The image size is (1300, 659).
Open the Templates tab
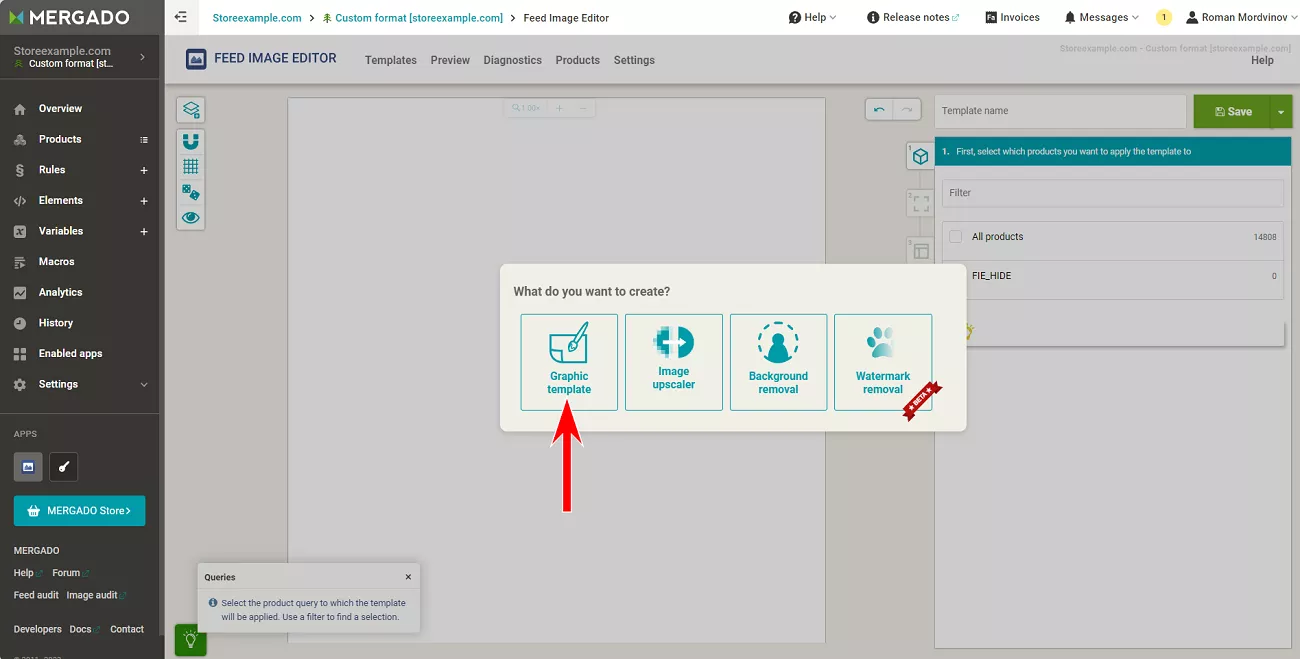[391, 60]
